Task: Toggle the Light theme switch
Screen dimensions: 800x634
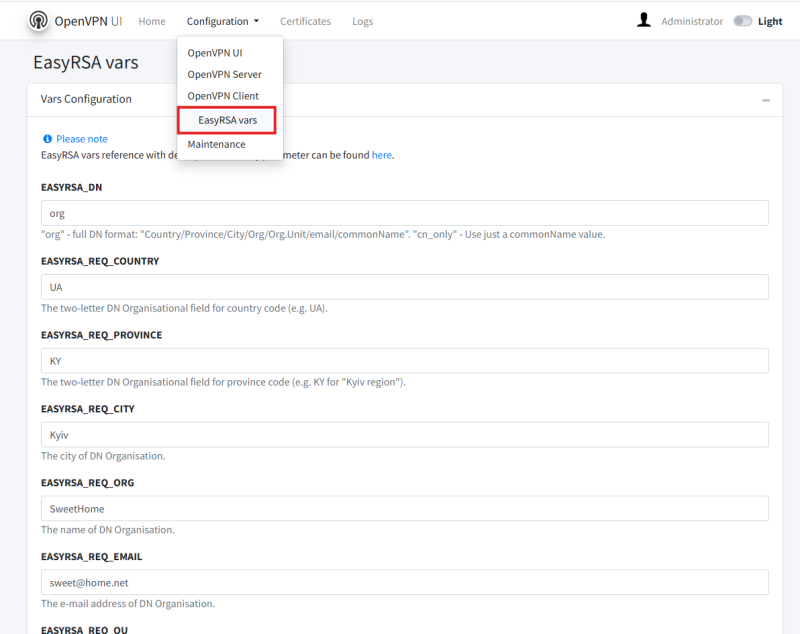Action: 742,21
